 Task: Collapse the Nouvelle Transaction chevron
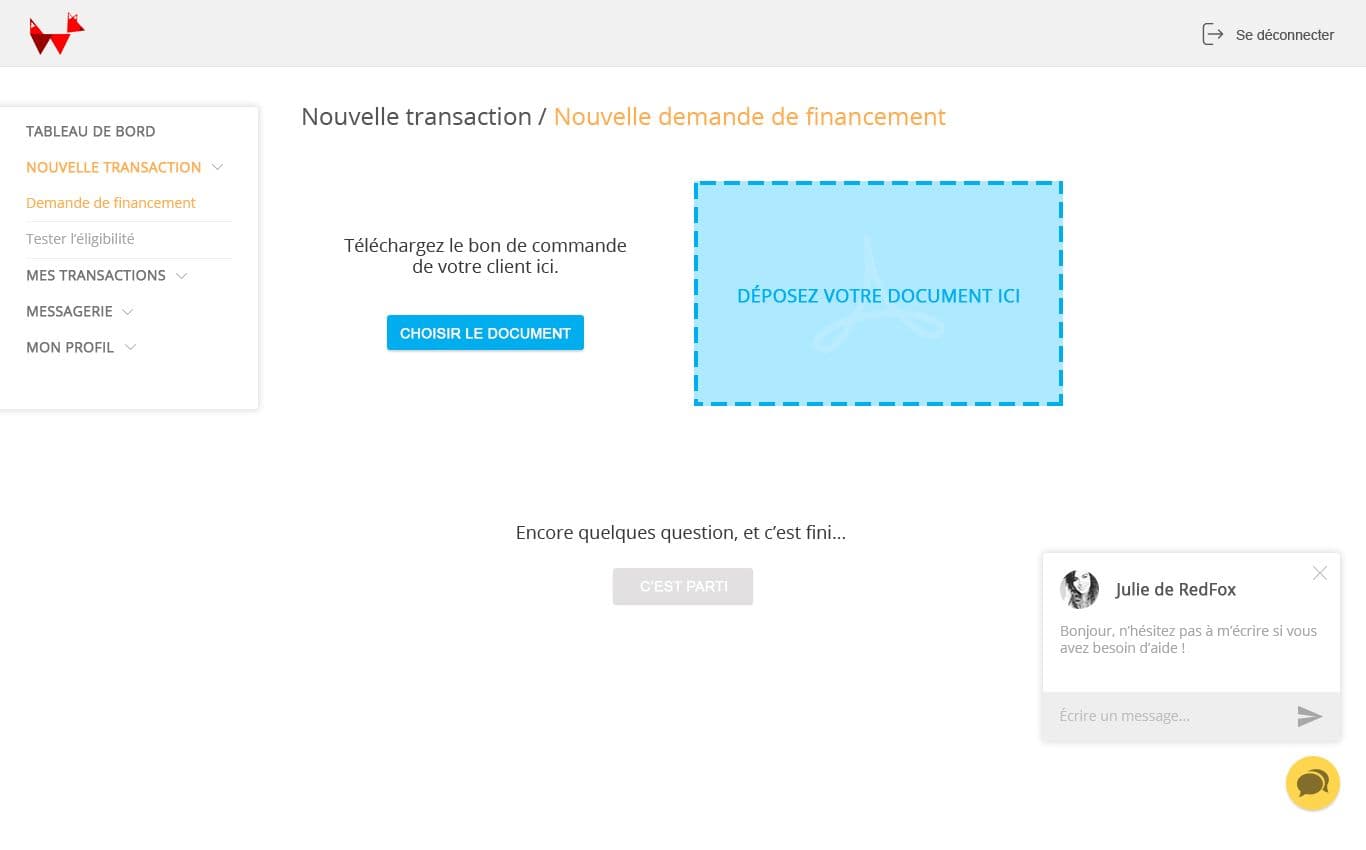tap(218, 167)
